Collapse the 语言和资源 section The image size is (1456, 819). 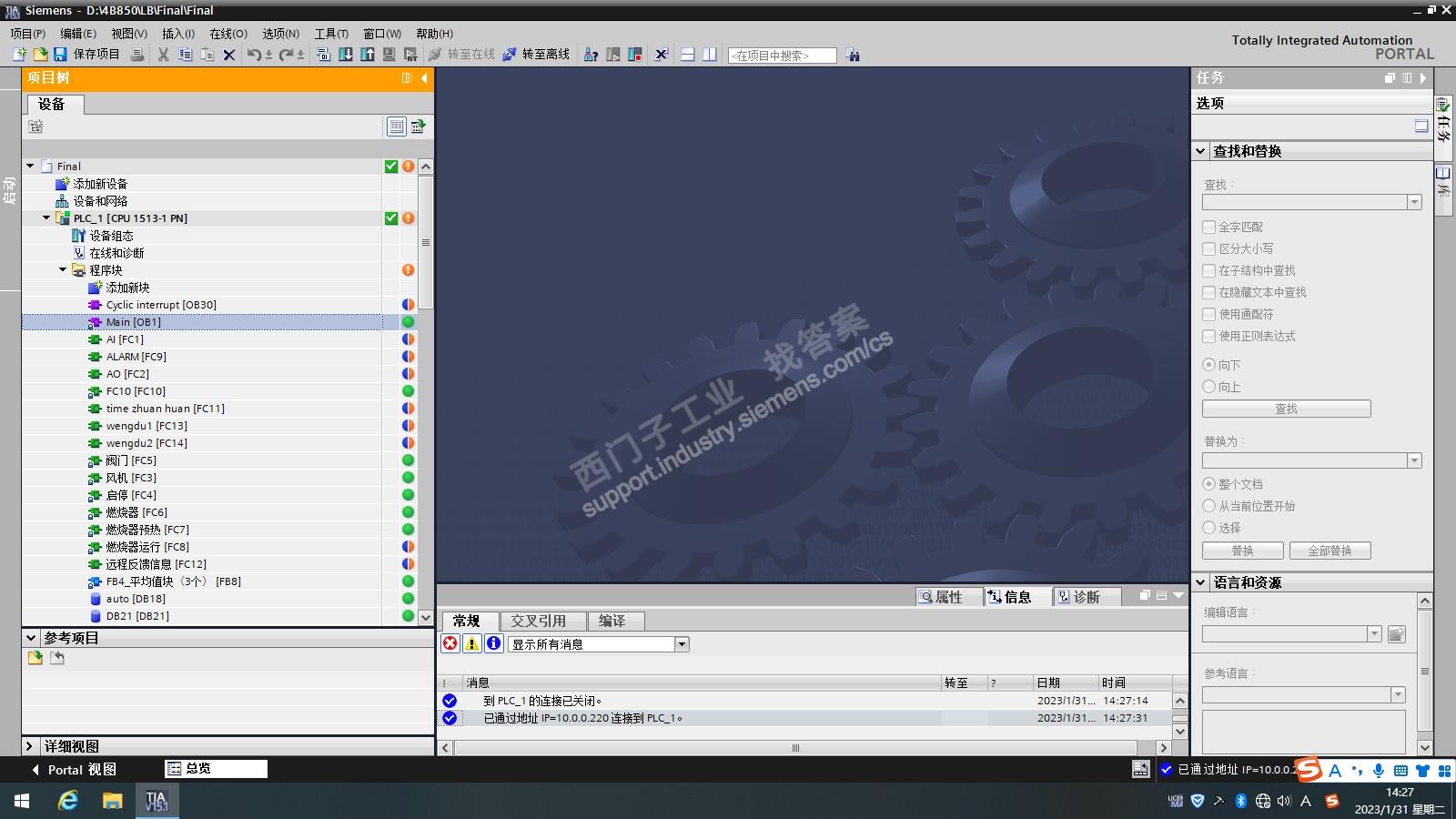click(x=1201, y=582)
